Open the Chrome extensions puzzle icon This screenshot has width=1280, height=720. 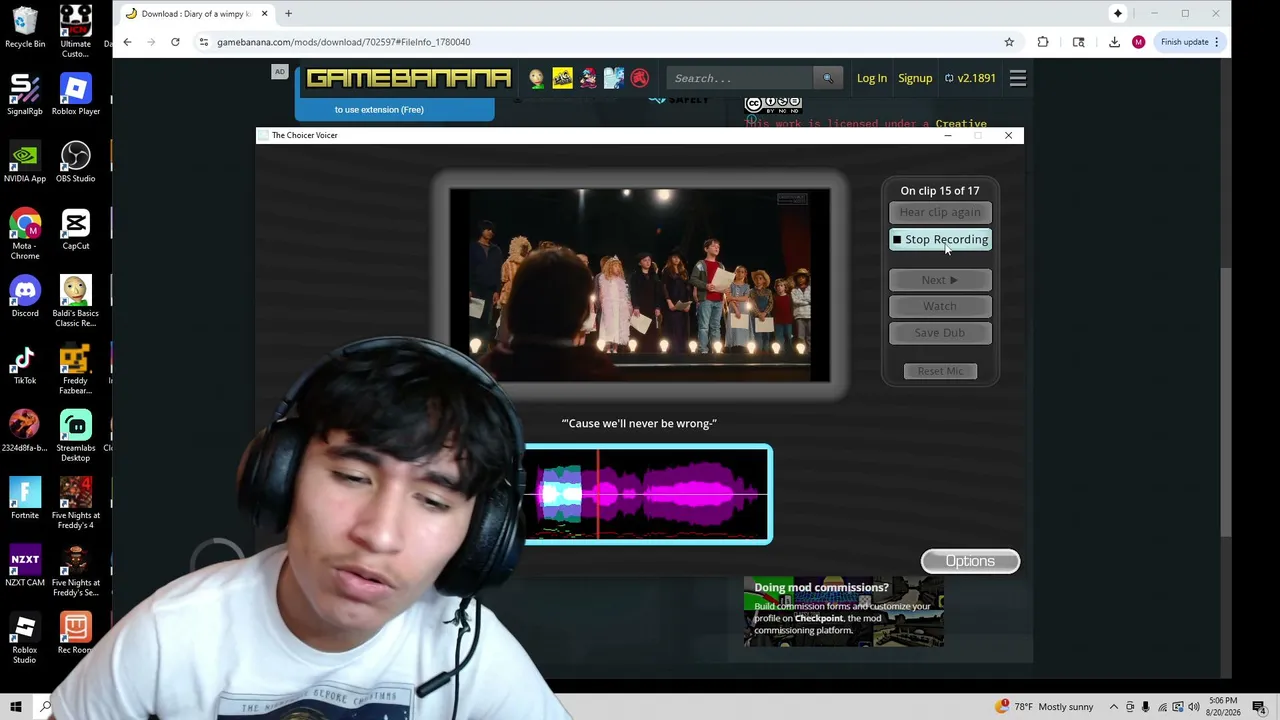tap(1043, 42)
